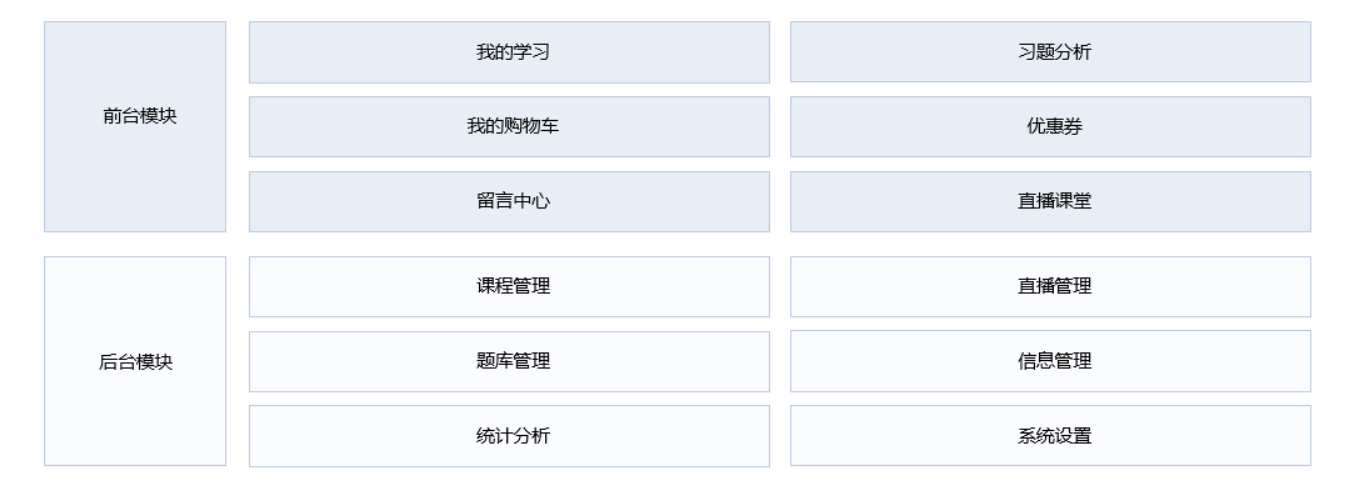
Task: Select the 后台模块 block
Action: point(135,361)
